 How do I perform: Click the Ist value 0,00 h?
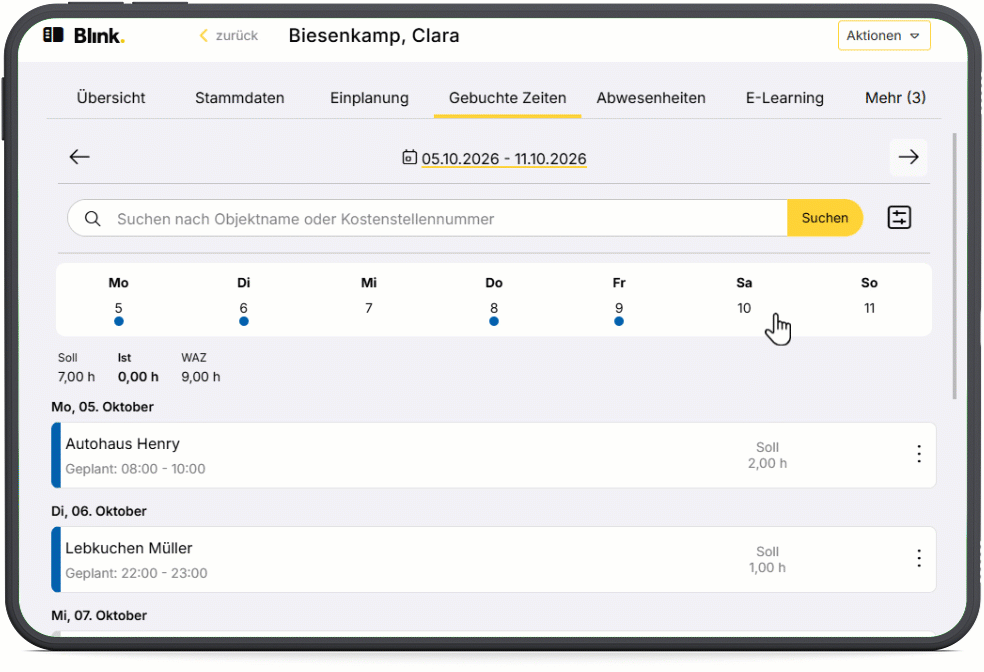pyautogui.click(x=138, y=376)
